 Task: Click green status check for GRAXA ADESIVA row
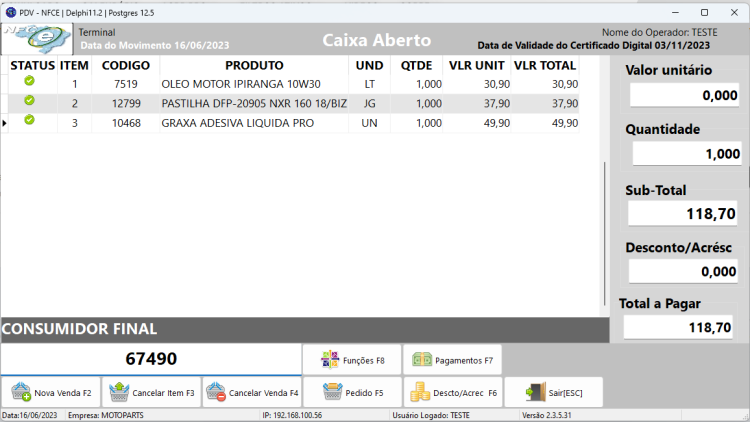pos(29,120)
